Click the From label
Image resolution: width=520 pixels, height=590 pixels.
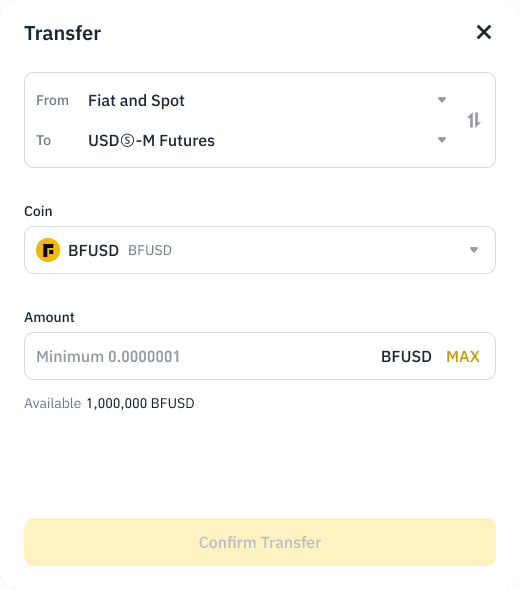coord(52,100)
